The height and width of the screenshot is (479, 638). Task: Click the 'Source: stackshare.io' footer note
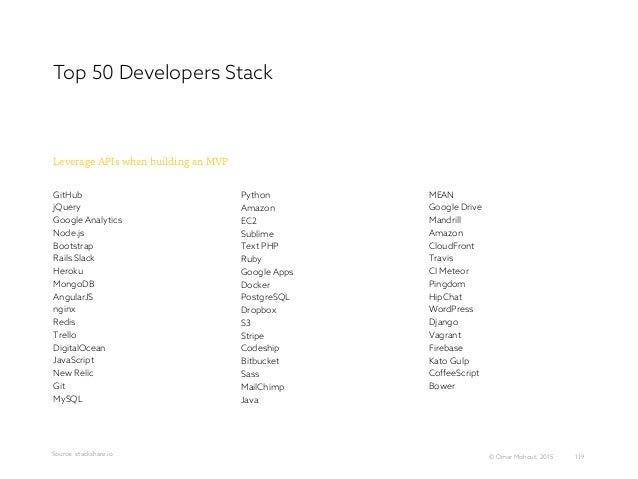coord(82,454)
